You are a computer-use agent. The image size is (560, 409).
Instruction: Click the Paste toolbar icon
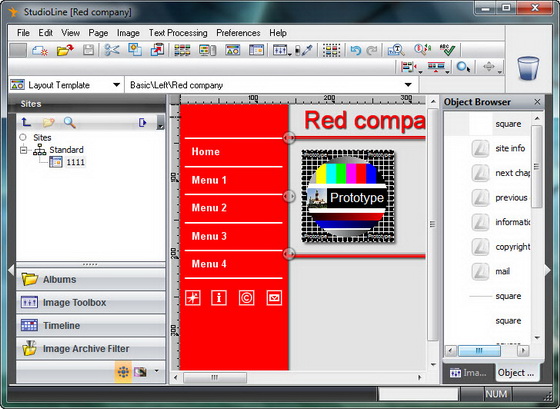157,50
